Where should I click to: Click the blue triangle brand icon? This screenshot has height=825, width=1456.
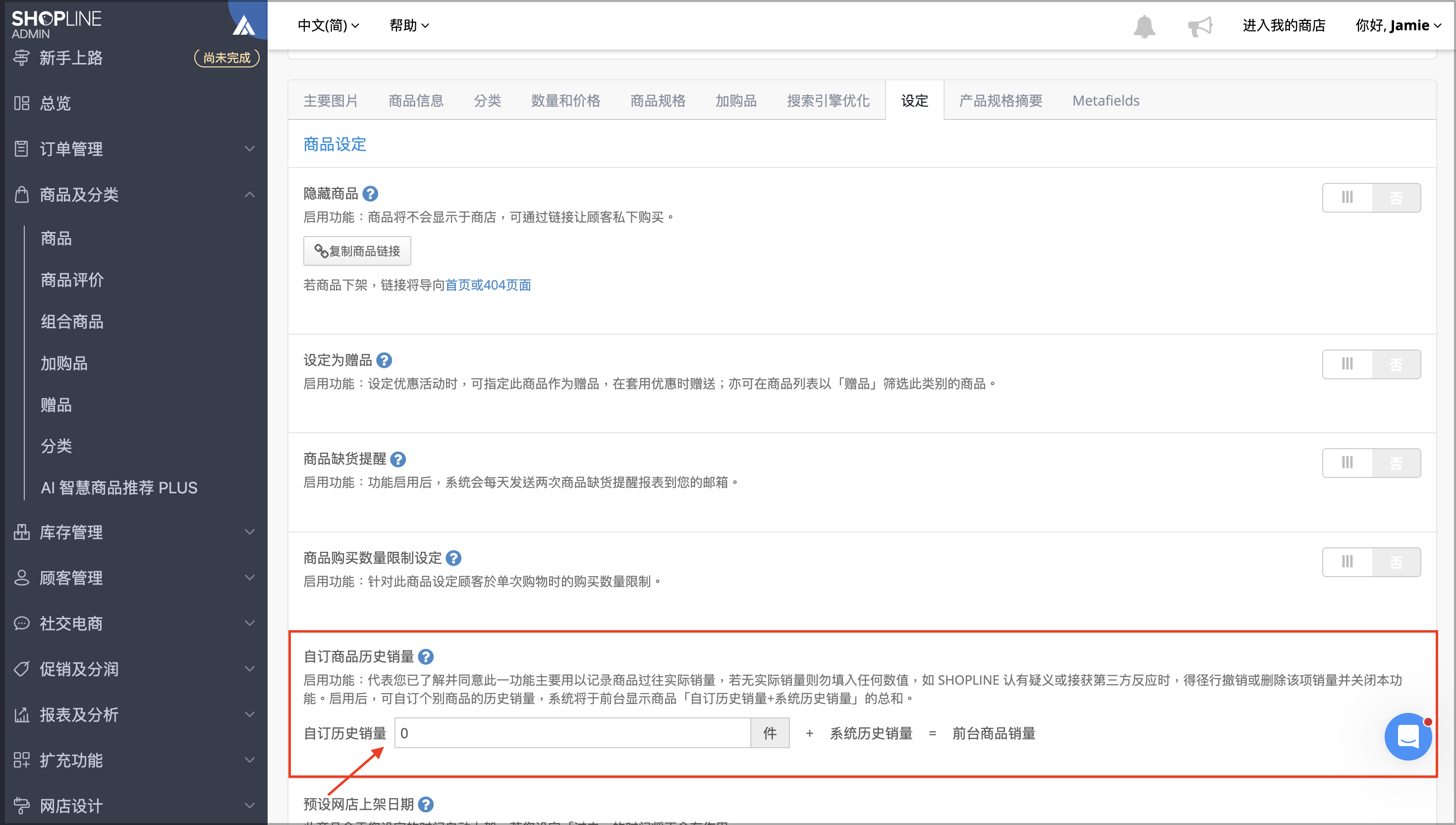[x=244, y=25]
